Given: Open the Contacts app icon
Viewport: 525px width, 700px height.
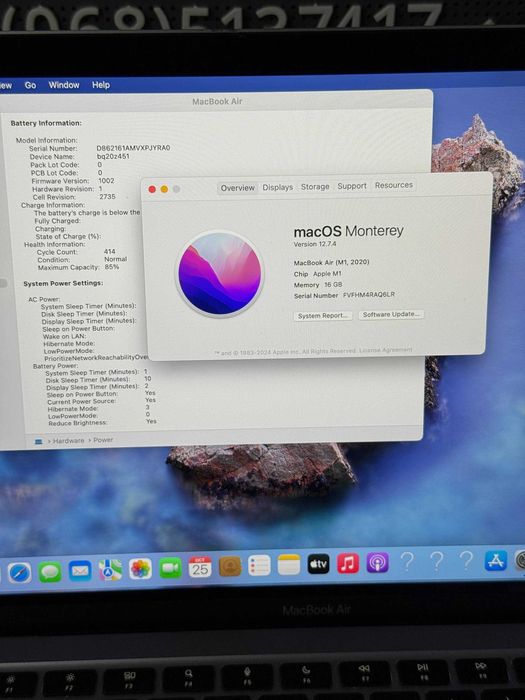Looking at the screenshot, I should tap(230, 566).
